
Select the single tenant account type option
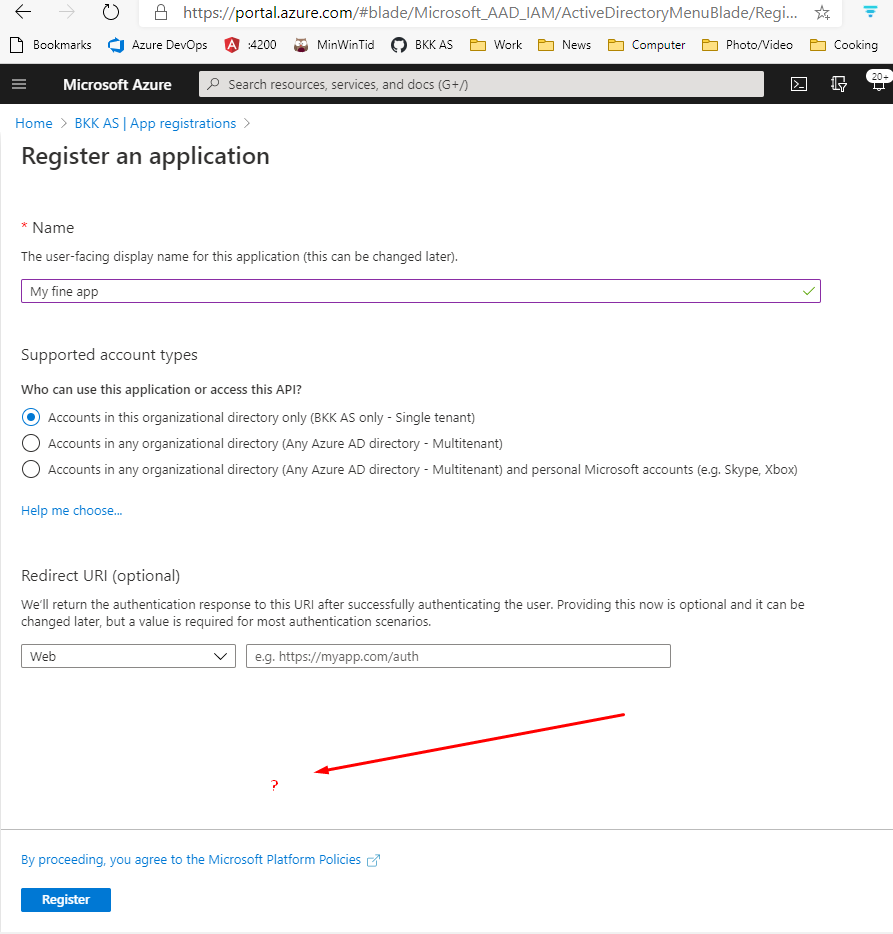[30, 417]
